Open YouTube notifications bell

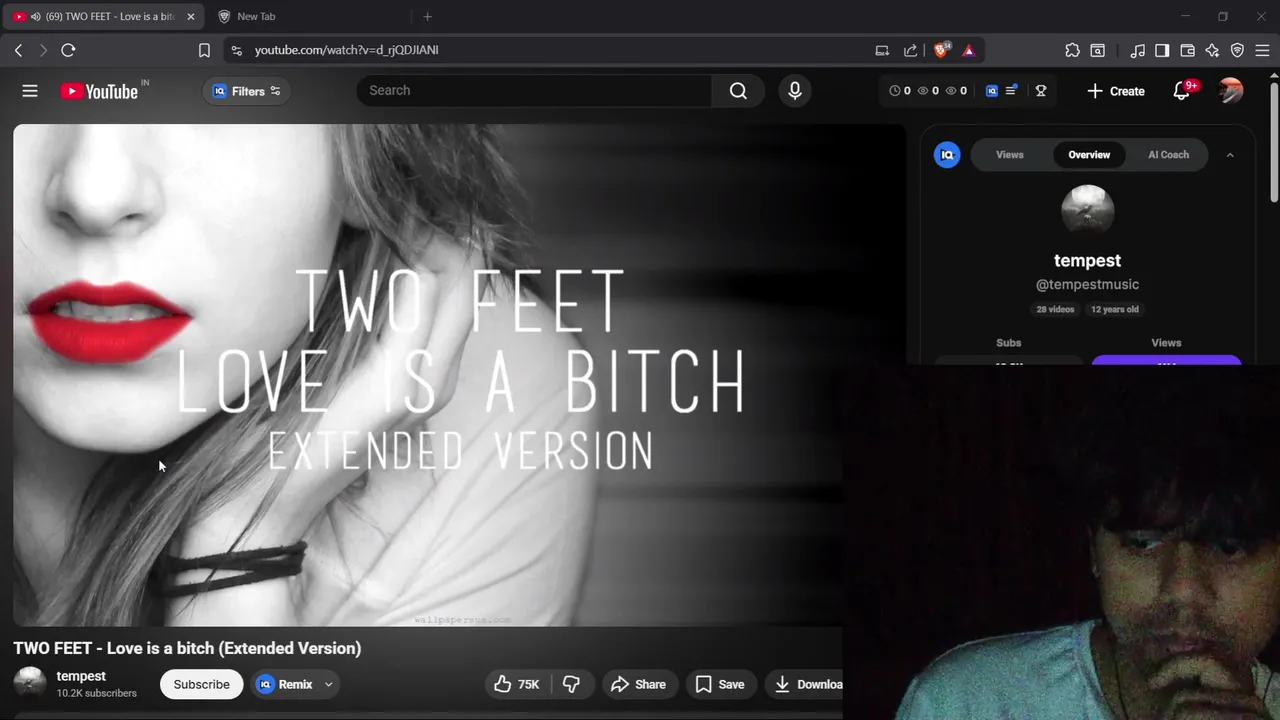coord(1181,91)
